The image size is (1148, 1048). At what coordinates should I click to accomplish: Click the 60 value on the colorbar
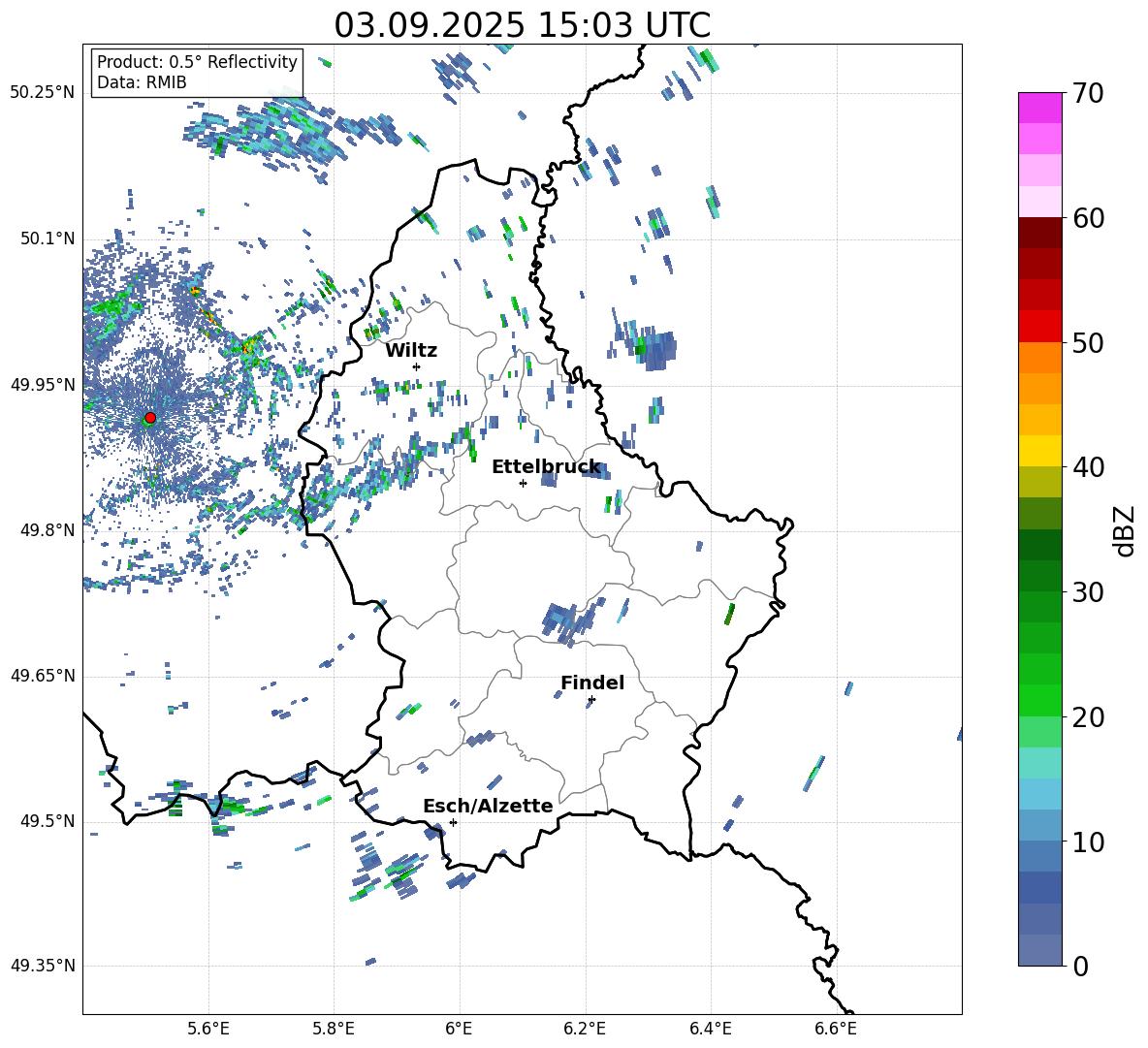pos(1088,218)
